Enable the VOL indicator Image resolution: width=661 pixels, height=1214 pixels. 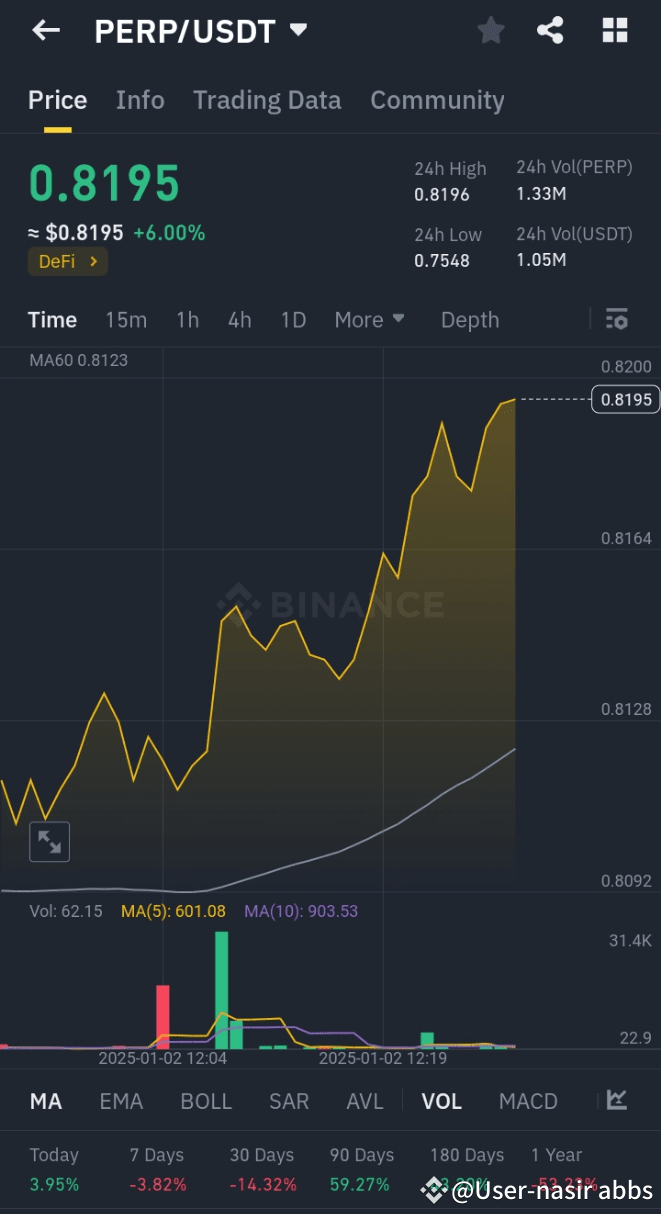tap(441, 1100)
